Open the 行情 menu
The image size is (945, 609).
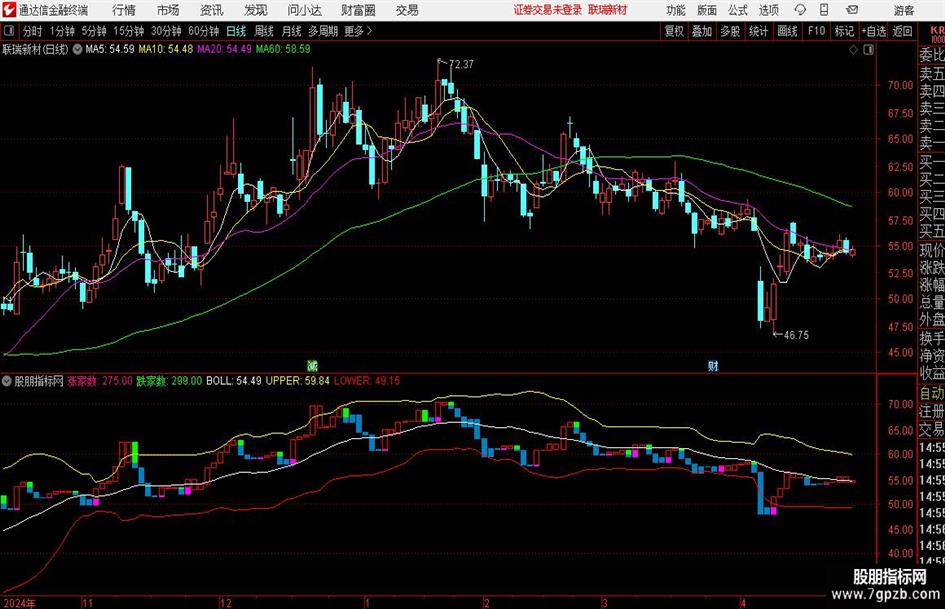coord(124,10)
